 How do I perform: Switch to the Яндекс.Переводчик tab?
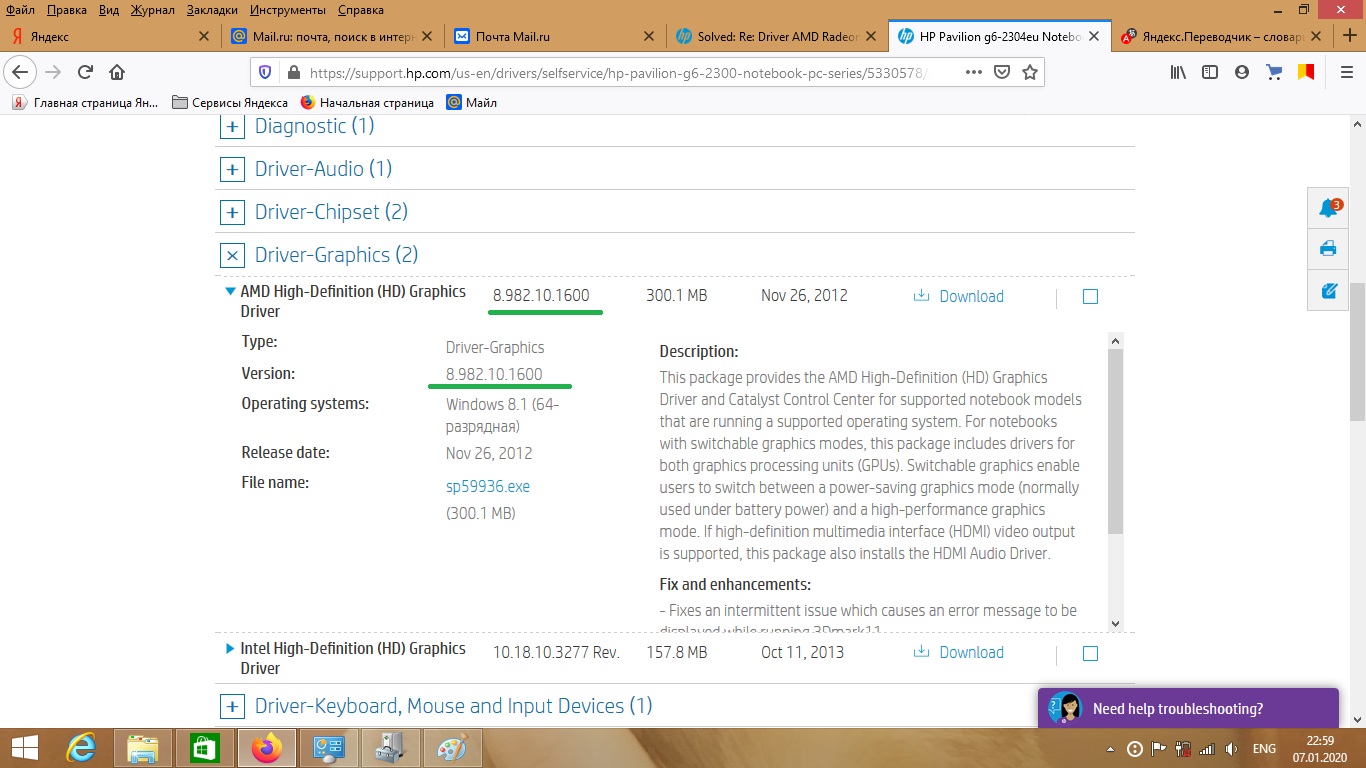pyautogui.click(x=1221, y=36)
